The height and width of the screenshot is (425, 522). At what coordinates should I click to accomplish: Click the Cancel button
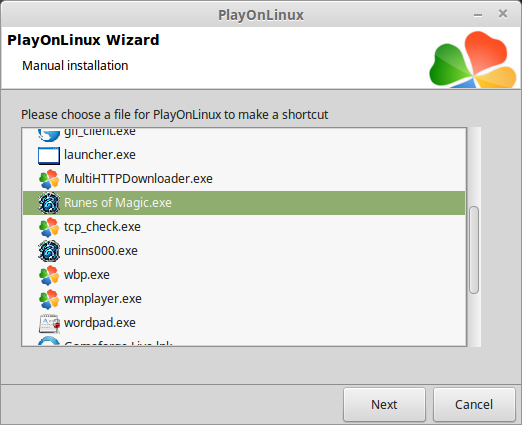coord(474,405)
